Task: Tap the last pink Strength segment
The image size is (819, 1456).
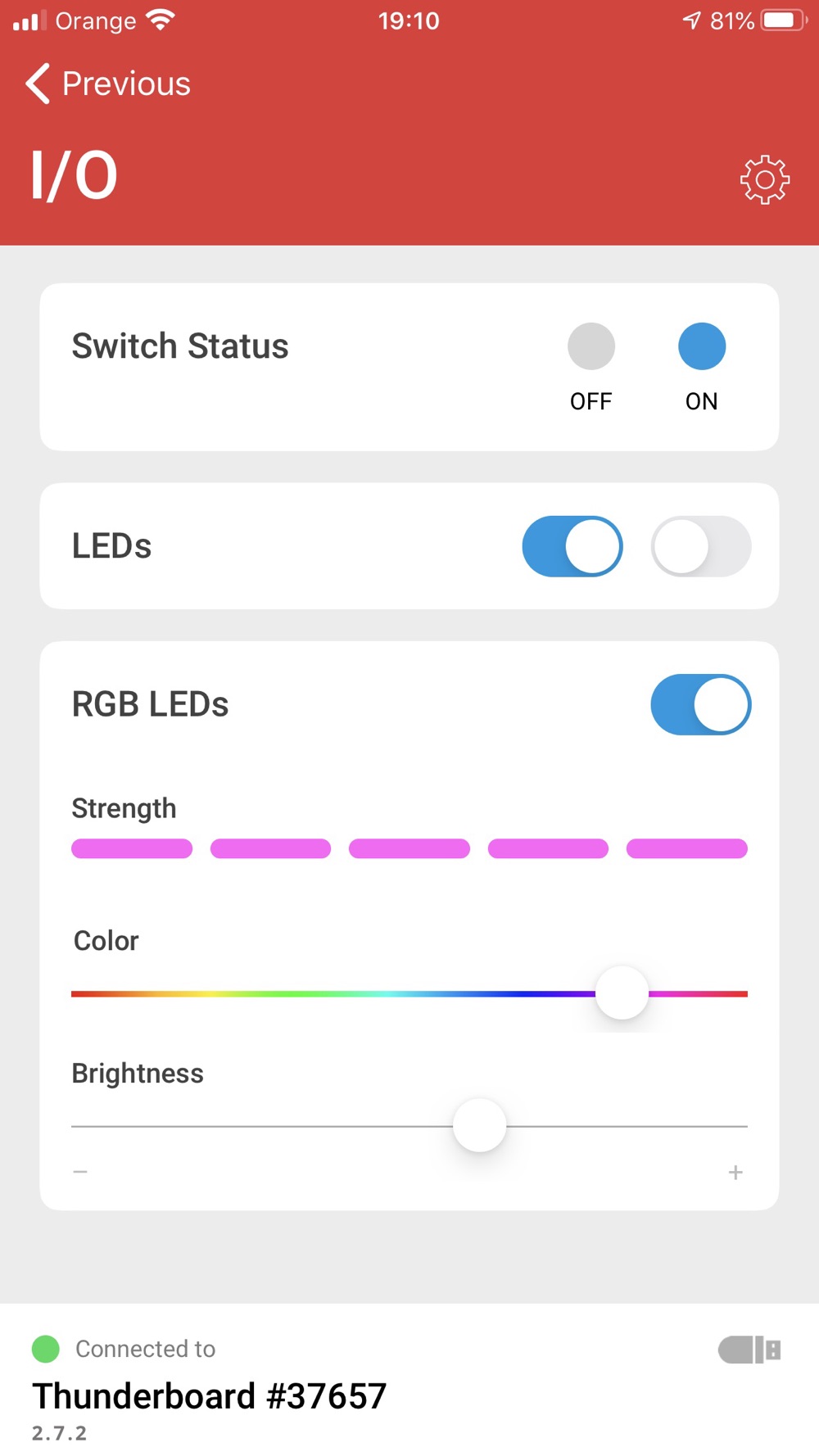Action: 687,848
